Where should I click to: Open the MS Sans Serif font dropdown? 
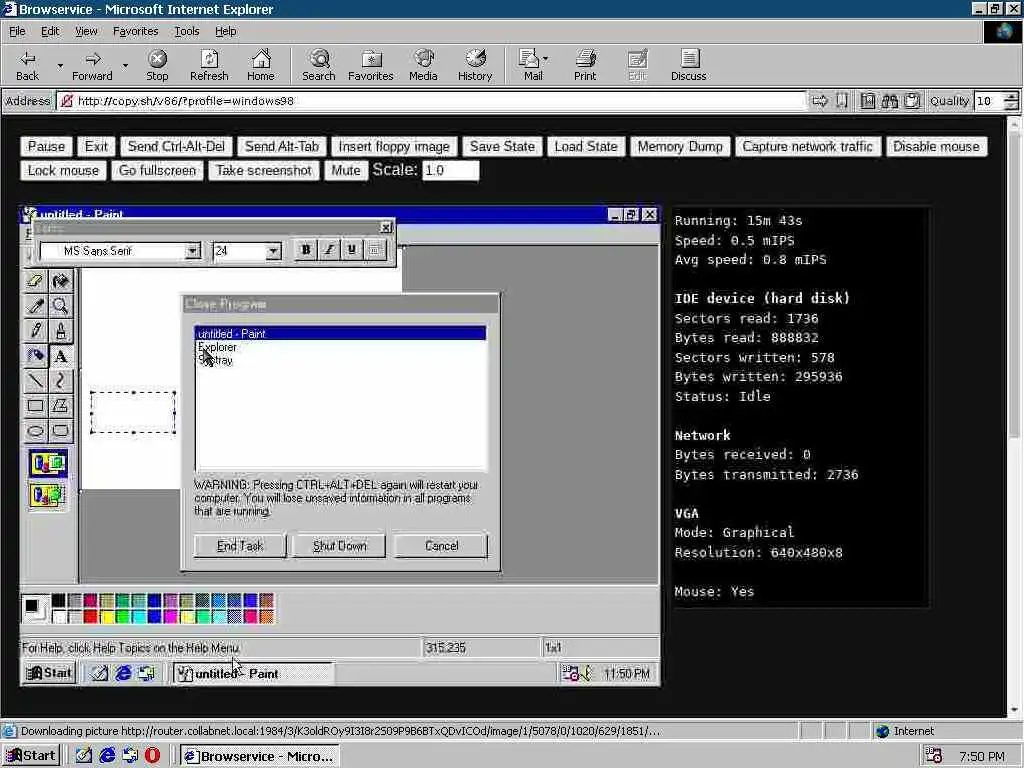pyautogui.click(x=192, y=251)
